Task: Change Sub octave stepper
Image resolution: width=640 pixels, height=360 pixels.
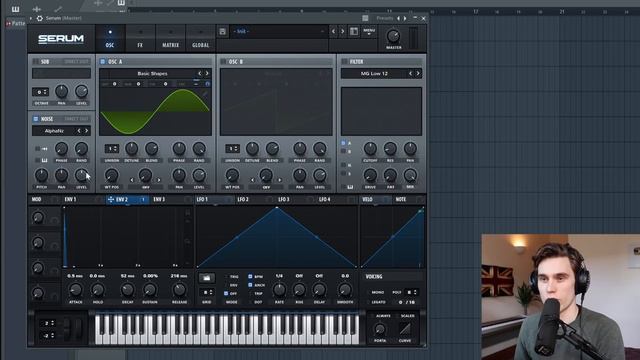Action: click(40, 92)
